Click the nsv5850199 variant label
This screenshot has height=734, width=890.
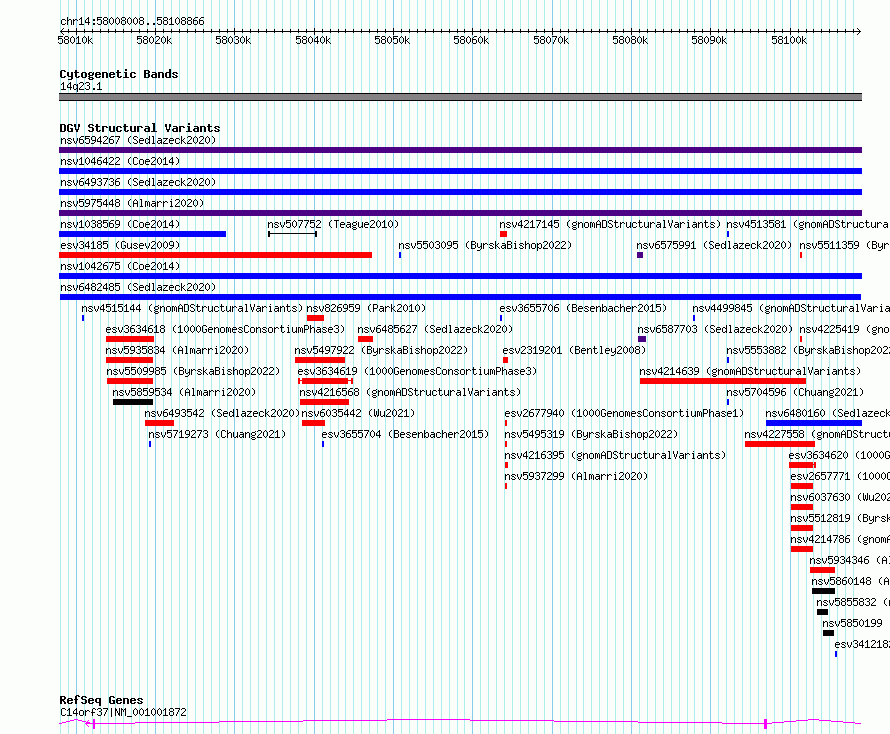pos(852,623)
